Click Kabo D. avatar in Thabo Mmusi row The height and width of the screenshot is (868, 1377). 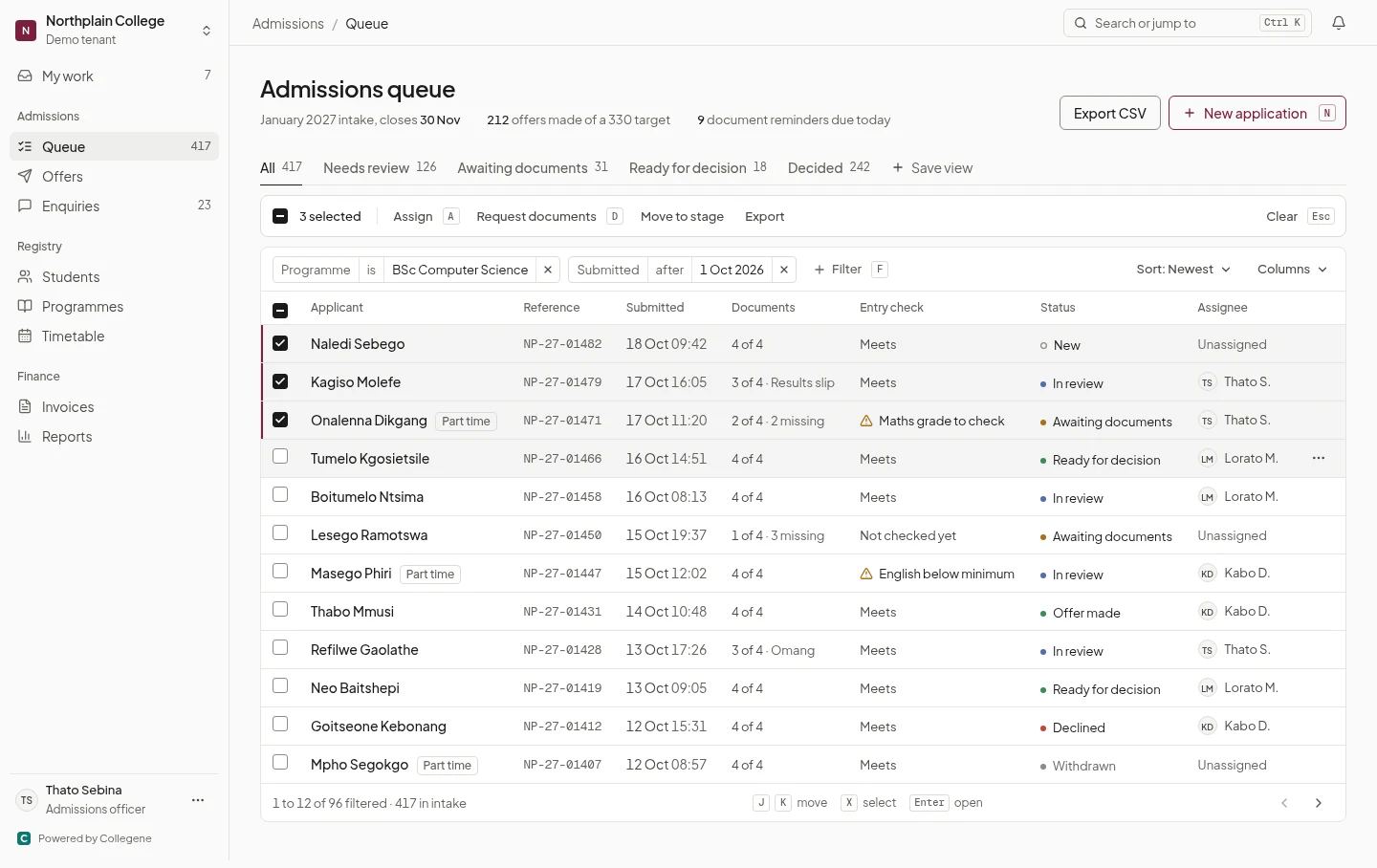1207,612
